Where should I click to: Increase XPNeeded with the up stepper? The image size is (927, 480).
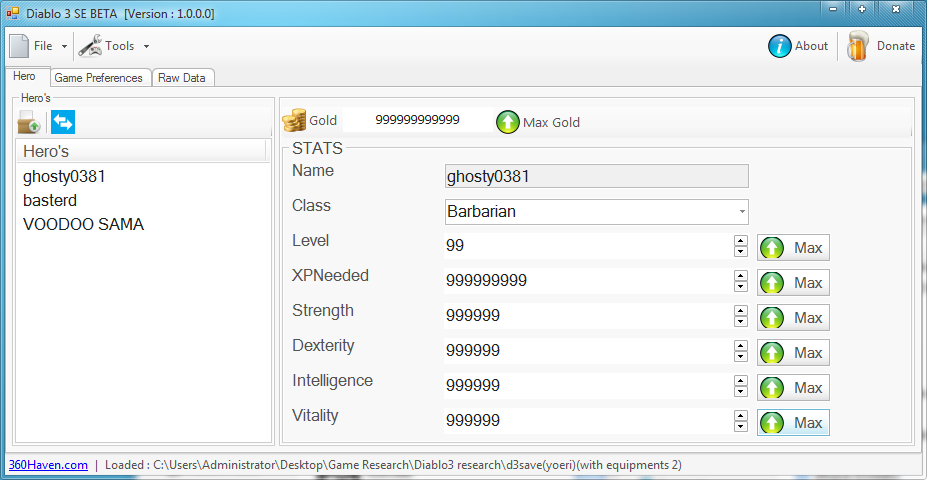click(x=740, y=276)
